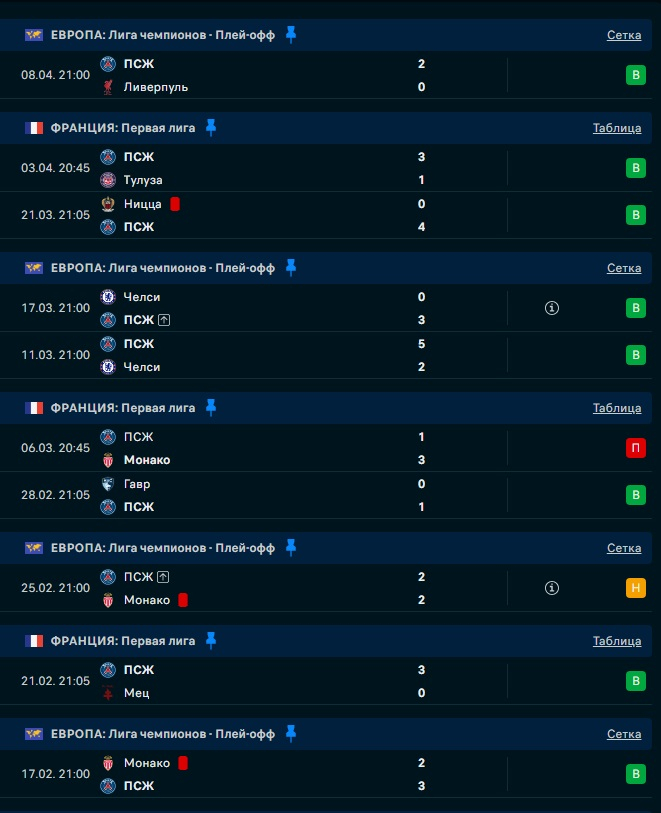Open Сетка link above the Monaco 17.02 match
Viewport: 661px width, 813px height.
624,734
